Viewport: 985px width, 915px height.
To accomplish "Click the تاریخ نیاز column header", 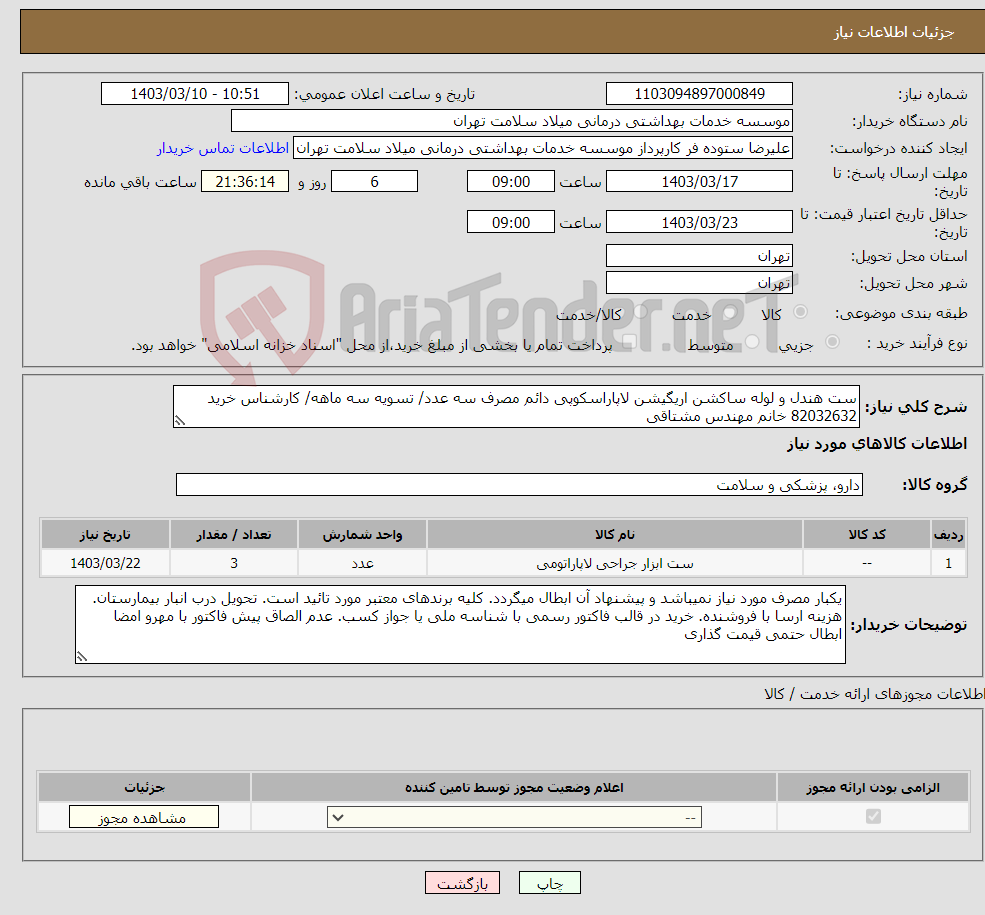I will pyautogui.click(x=105, y=534).
